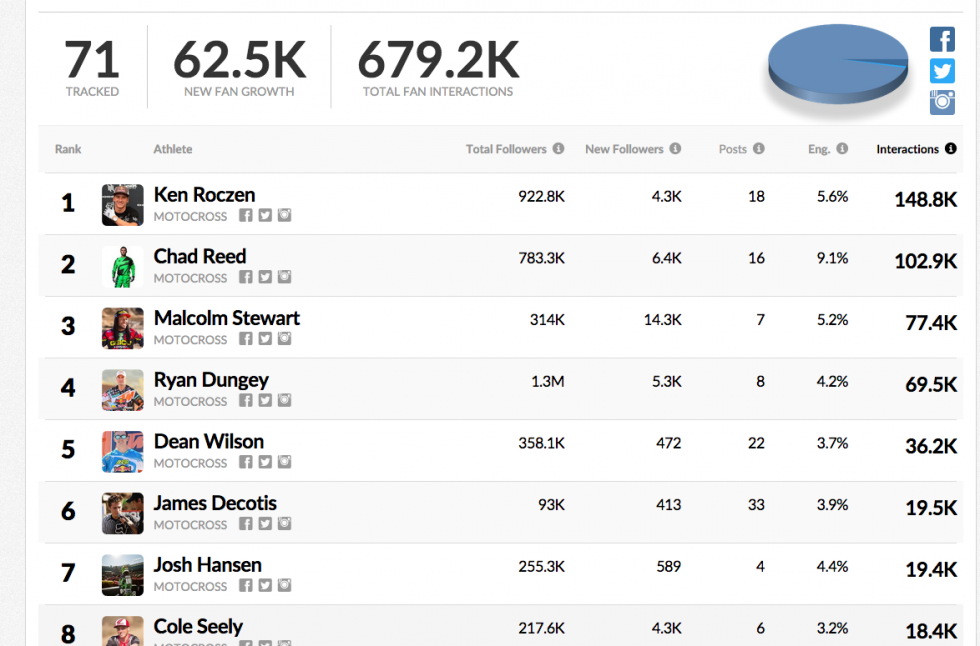Image resolution: width=980 pixels, height=646 pixels.
Task: Open Chad Reed's Twitter icon
Action: click(265, 278)
